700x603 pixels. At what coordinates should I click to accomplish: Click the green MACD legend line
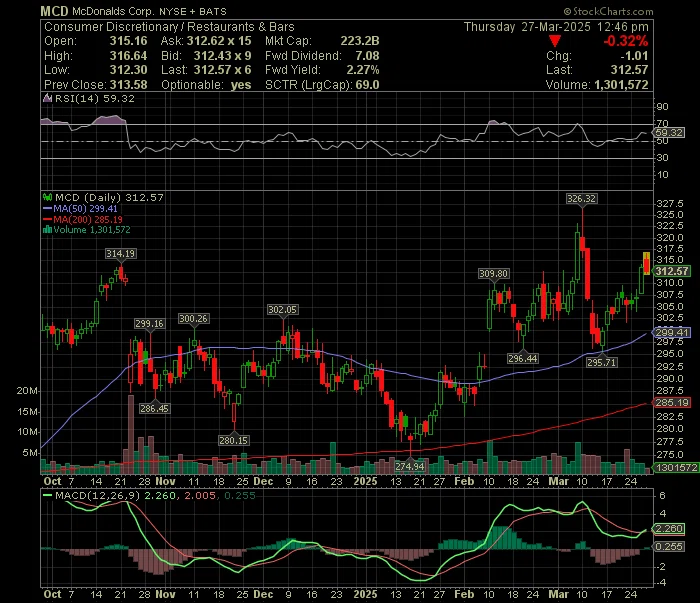tap(47, 495)
